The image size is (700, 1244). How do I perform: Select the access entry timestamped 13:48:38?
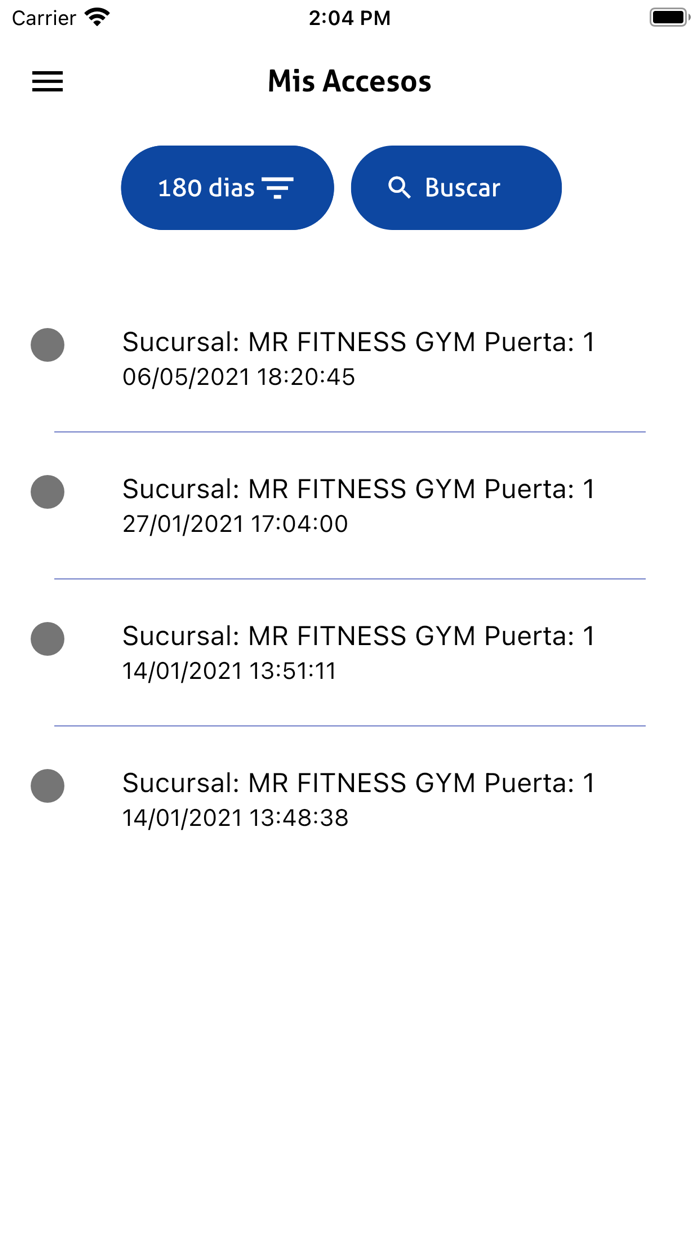point(358,799)
